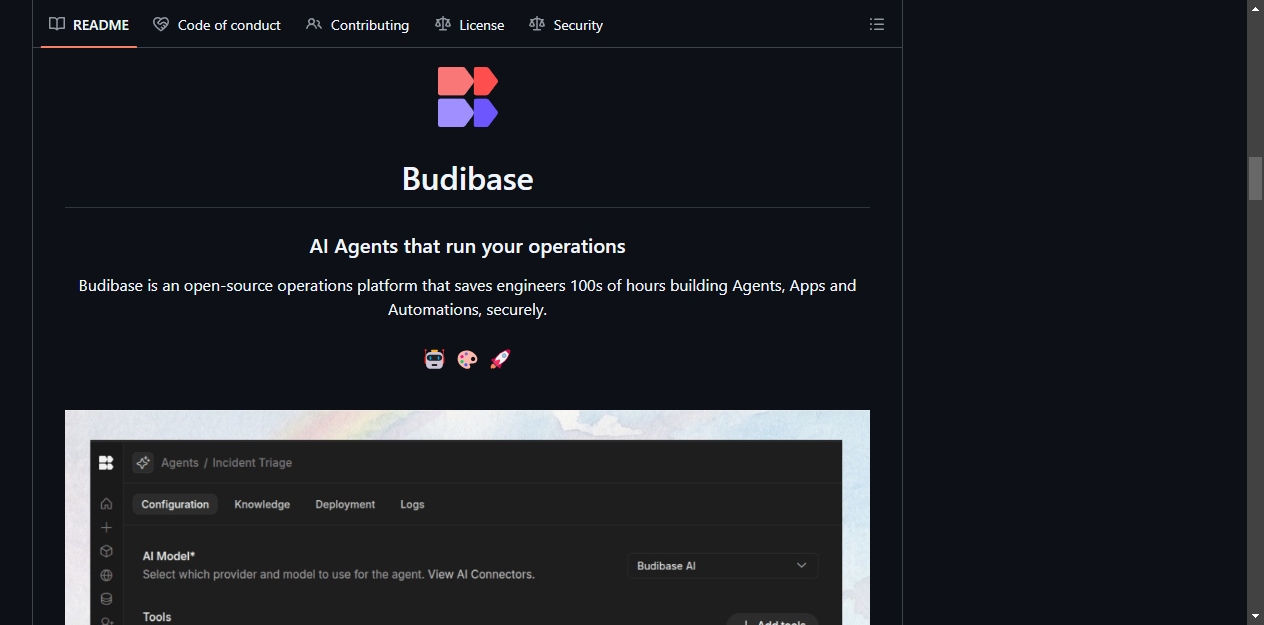Screen dimensions: 1264x625
Task: Click the cube icon in screenshot sidebar
Action: tap(106, 551)
